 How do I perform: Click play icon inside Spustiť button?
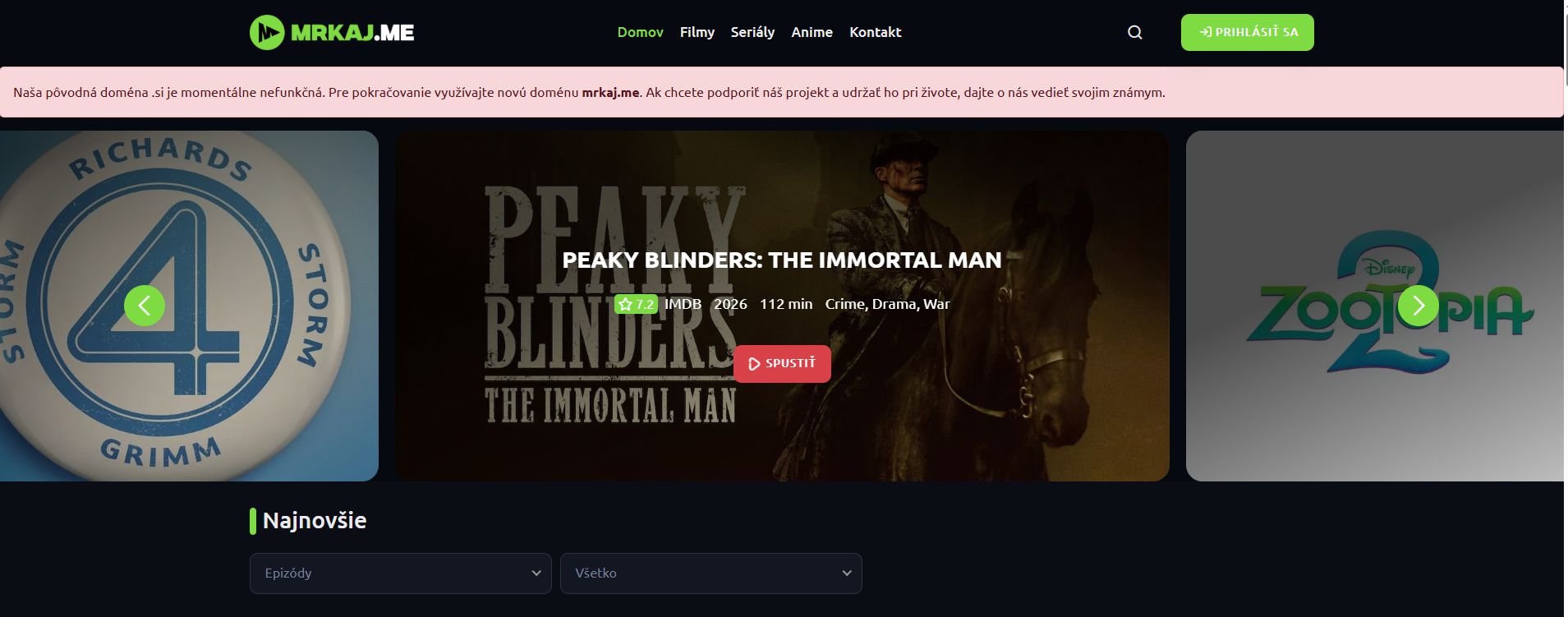tap(754, 363)
